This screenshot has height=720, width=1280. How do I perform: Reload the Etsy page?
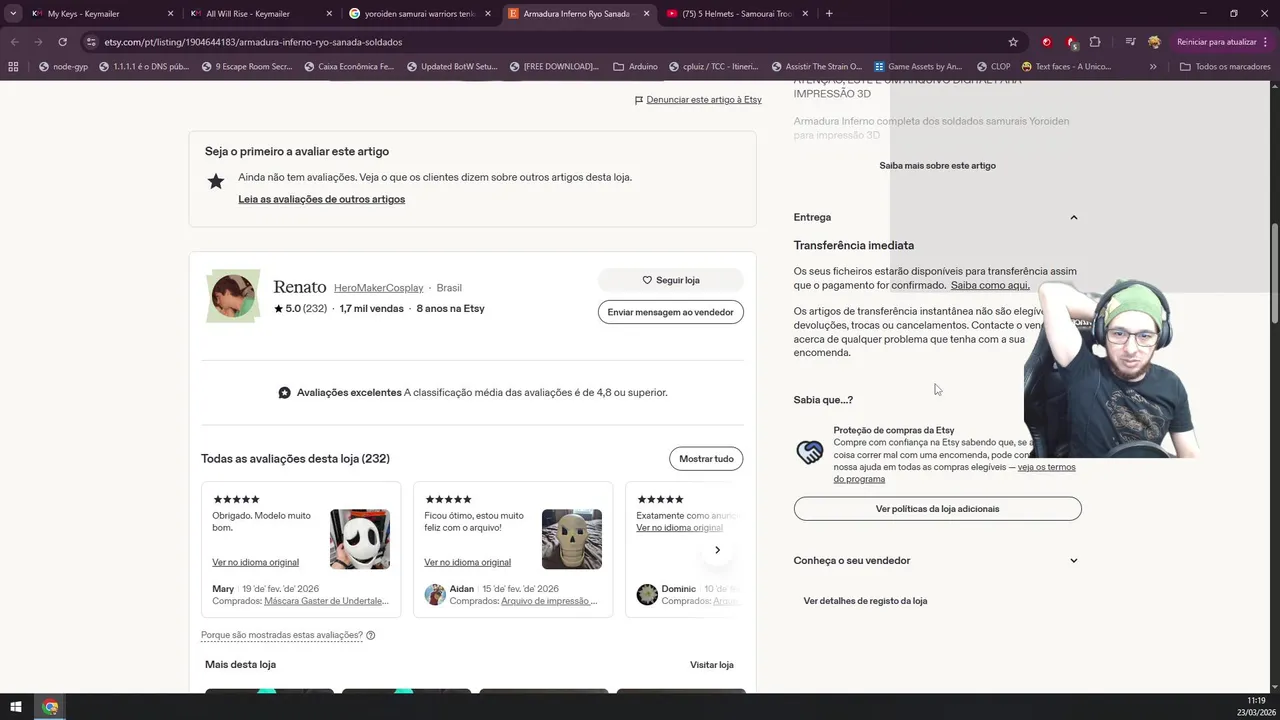coord(62,42)
